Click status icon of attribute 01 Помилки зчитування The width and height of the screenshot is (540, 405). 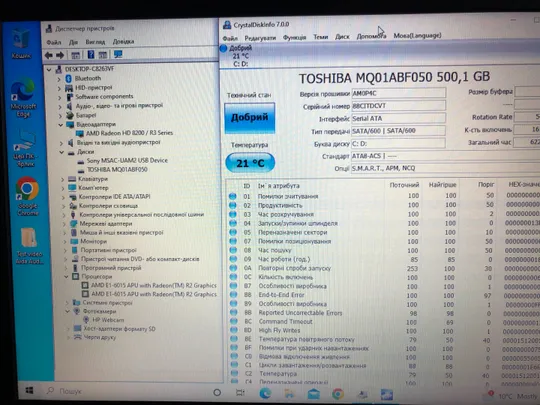232,196
